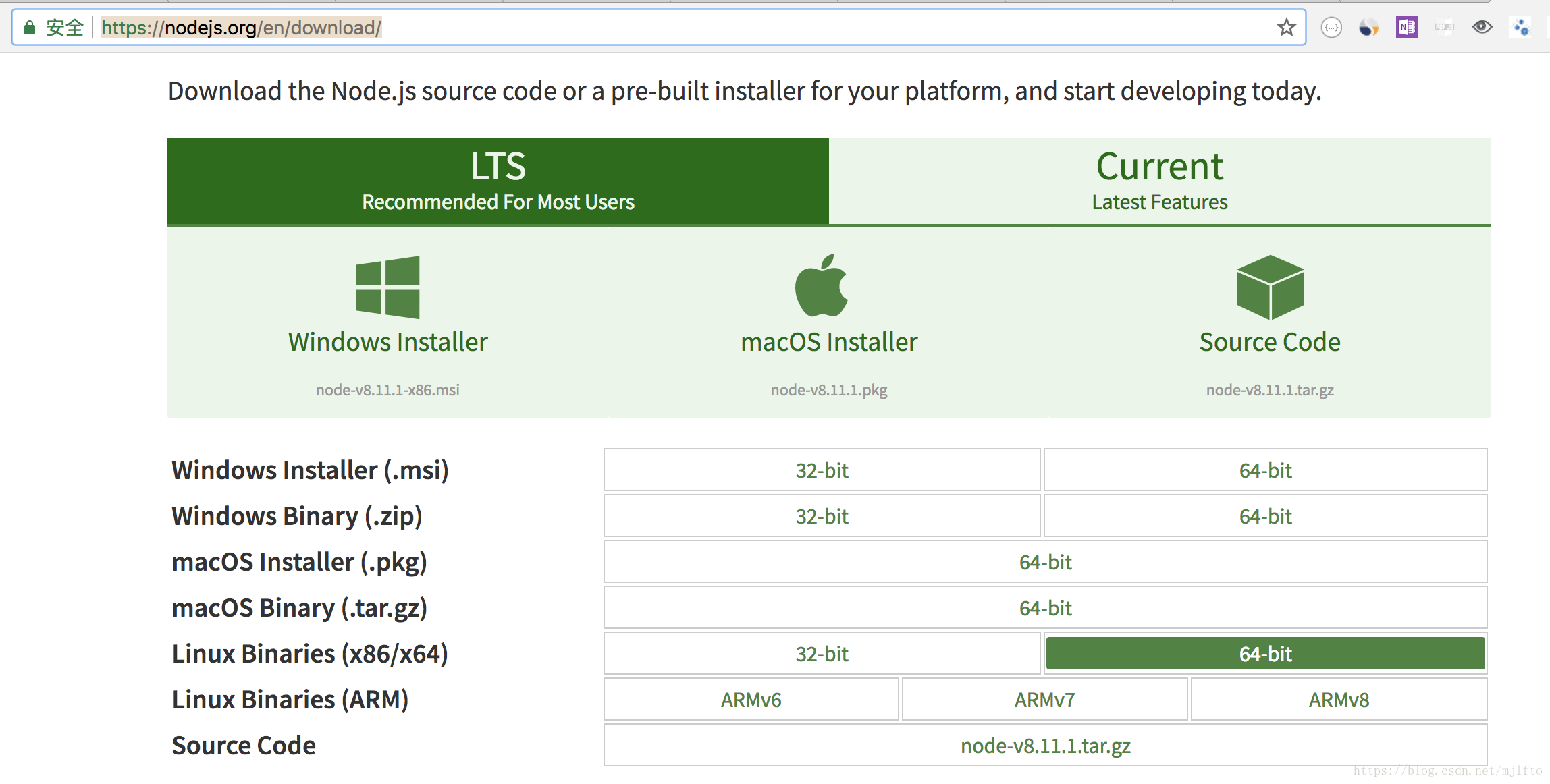This screenshot has height=784, width=1550.
Task: Download highlighted Linux Binaries 64-bit
Action: pyautogui.click(x=1265, y=654)
